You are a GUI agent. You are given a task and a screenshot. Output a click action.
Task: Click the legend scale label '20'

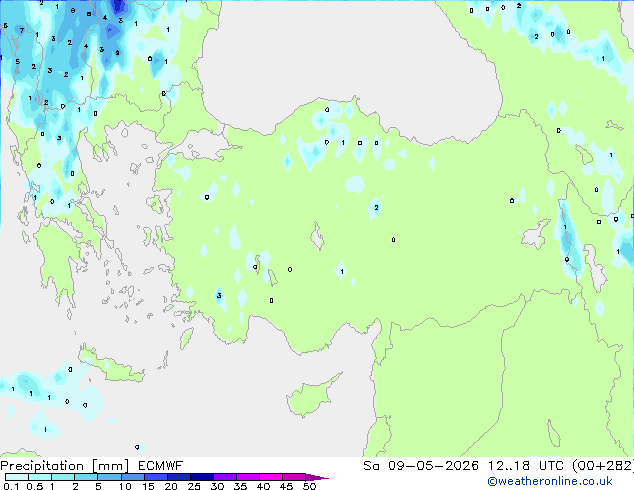click(171, 486)
